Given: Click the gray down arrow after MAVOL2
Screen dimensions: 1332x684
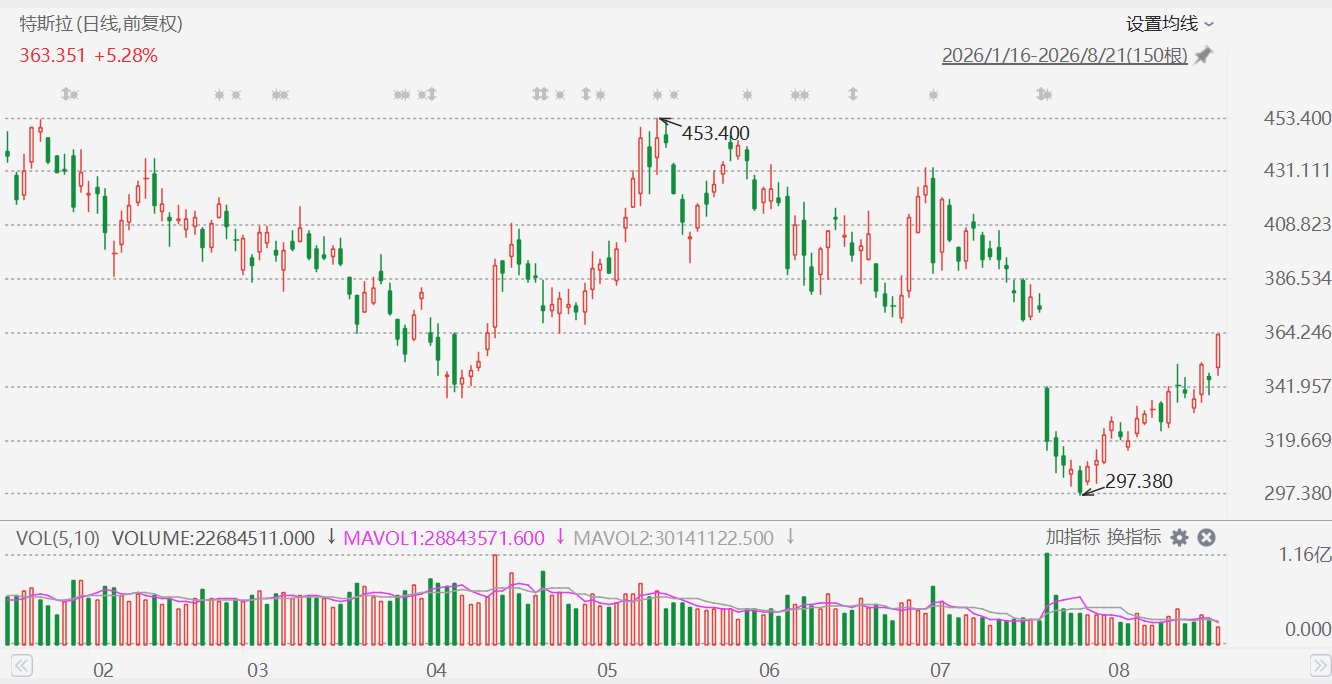Looking at the screenshot, I should pyautogui.click(x=790, y=537).
